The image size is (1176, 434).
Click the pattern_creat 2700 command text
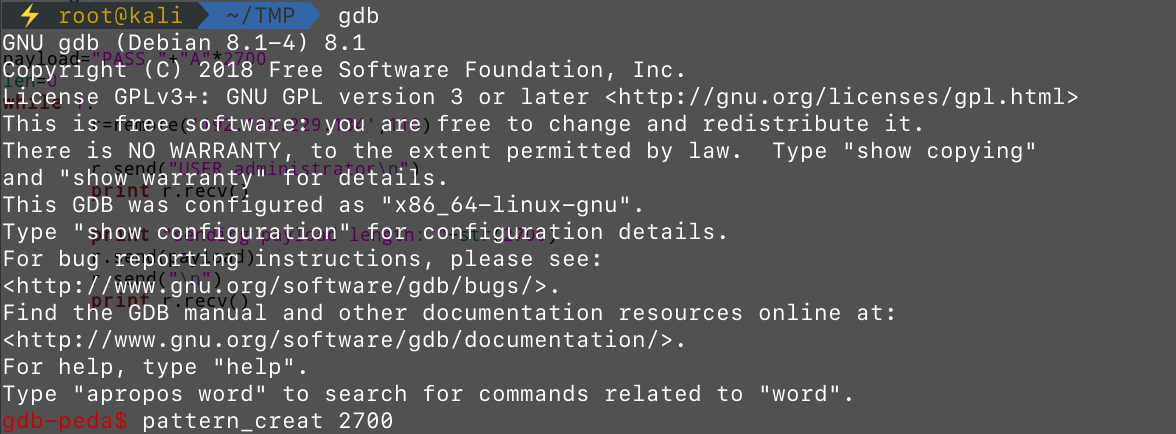[268, 421]
